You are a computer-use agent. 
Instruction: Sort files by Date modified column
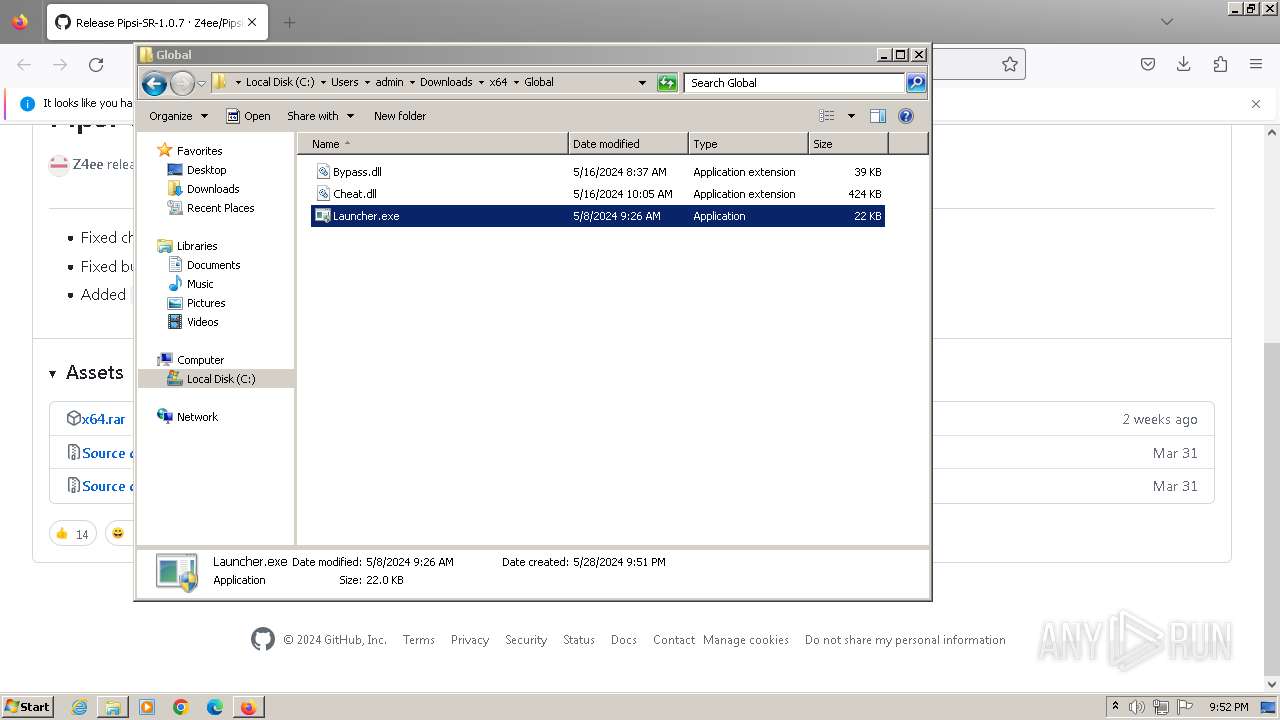(628, 144)
